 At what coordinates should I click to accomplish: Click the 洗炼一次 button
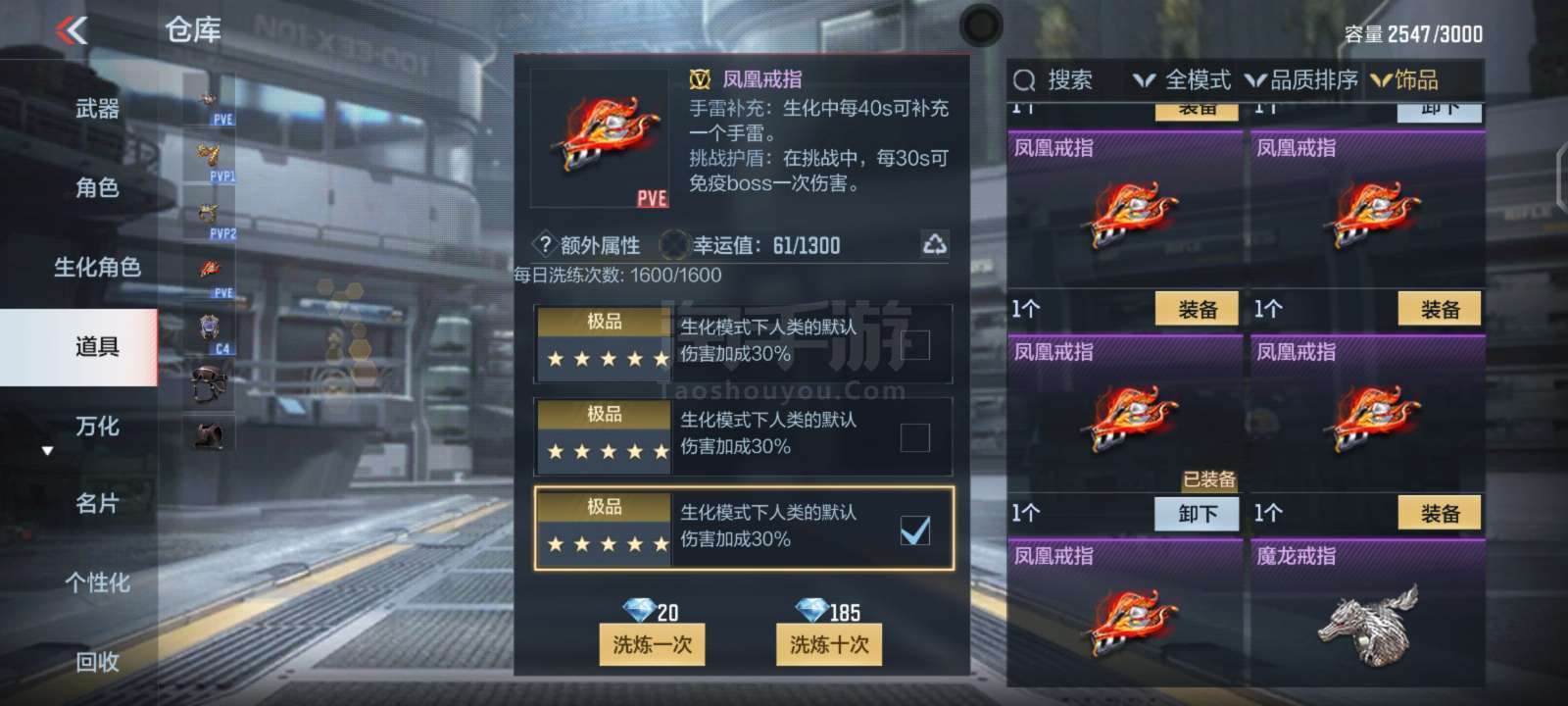[x=652, y=644]
